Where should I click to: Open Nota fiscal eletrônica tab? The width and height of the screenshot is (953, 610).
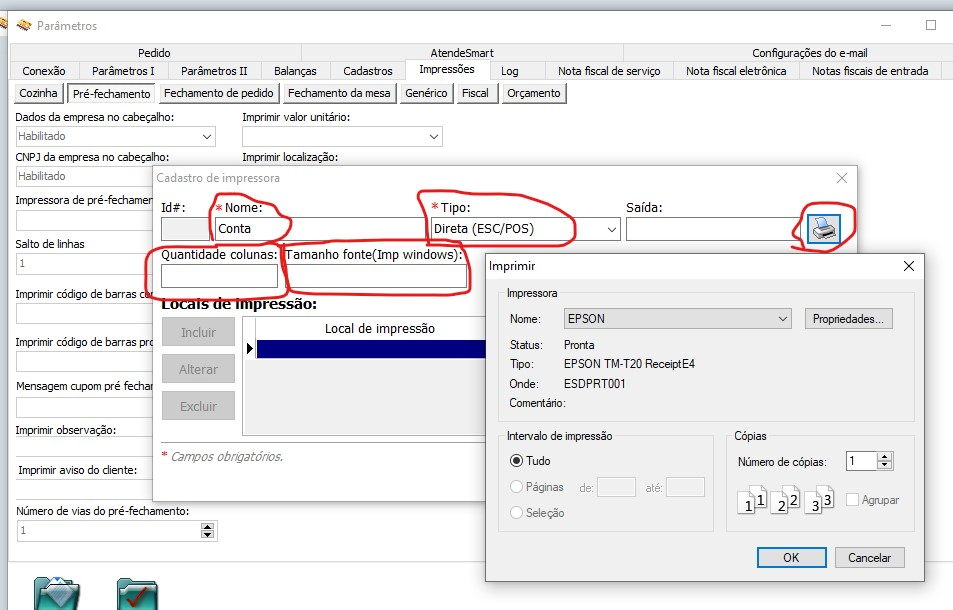pyautogui.click(x=735, y=71)
